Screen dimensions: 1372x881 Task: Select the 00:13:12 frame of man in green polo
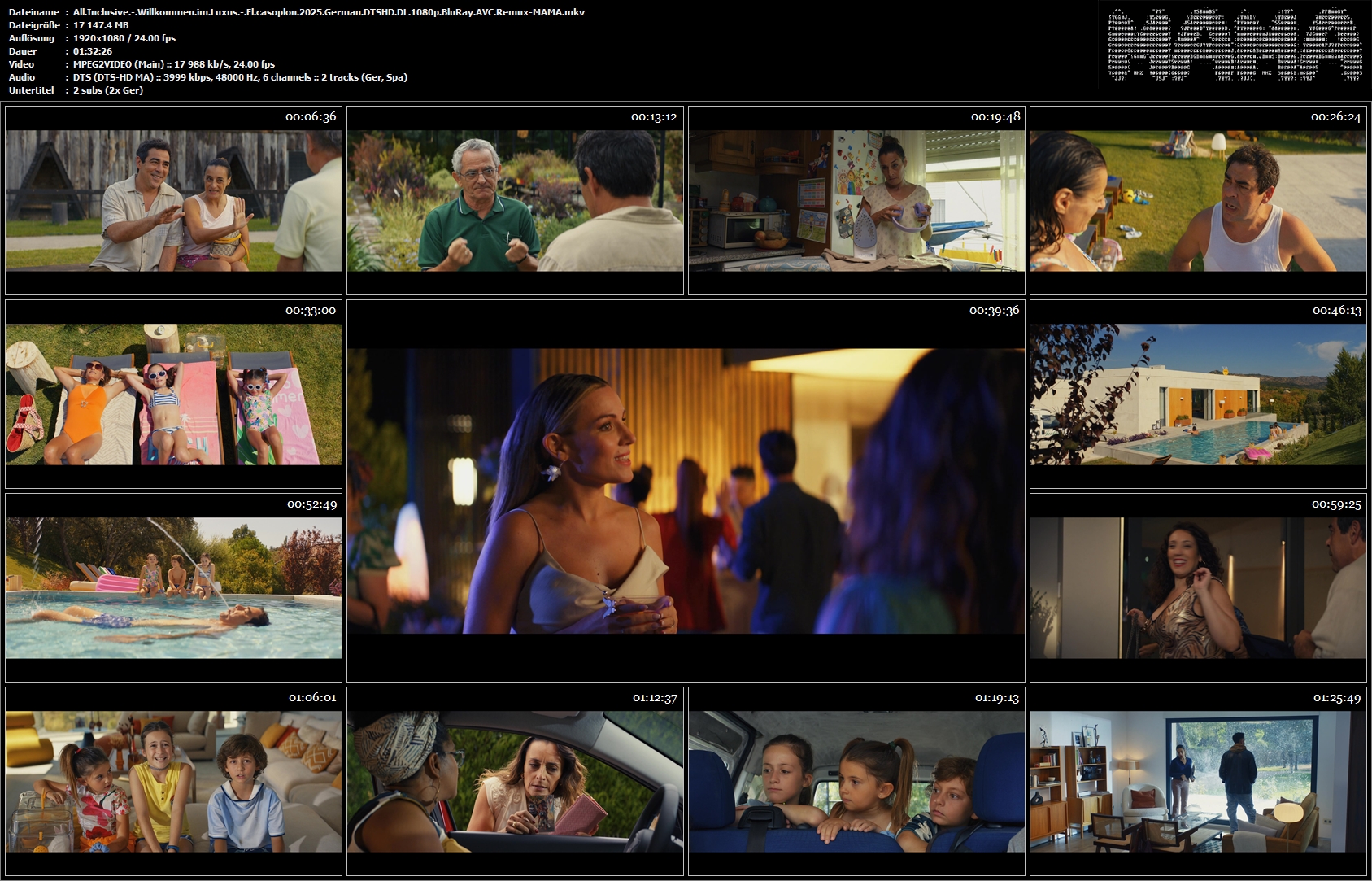click(x=515, y=200)
